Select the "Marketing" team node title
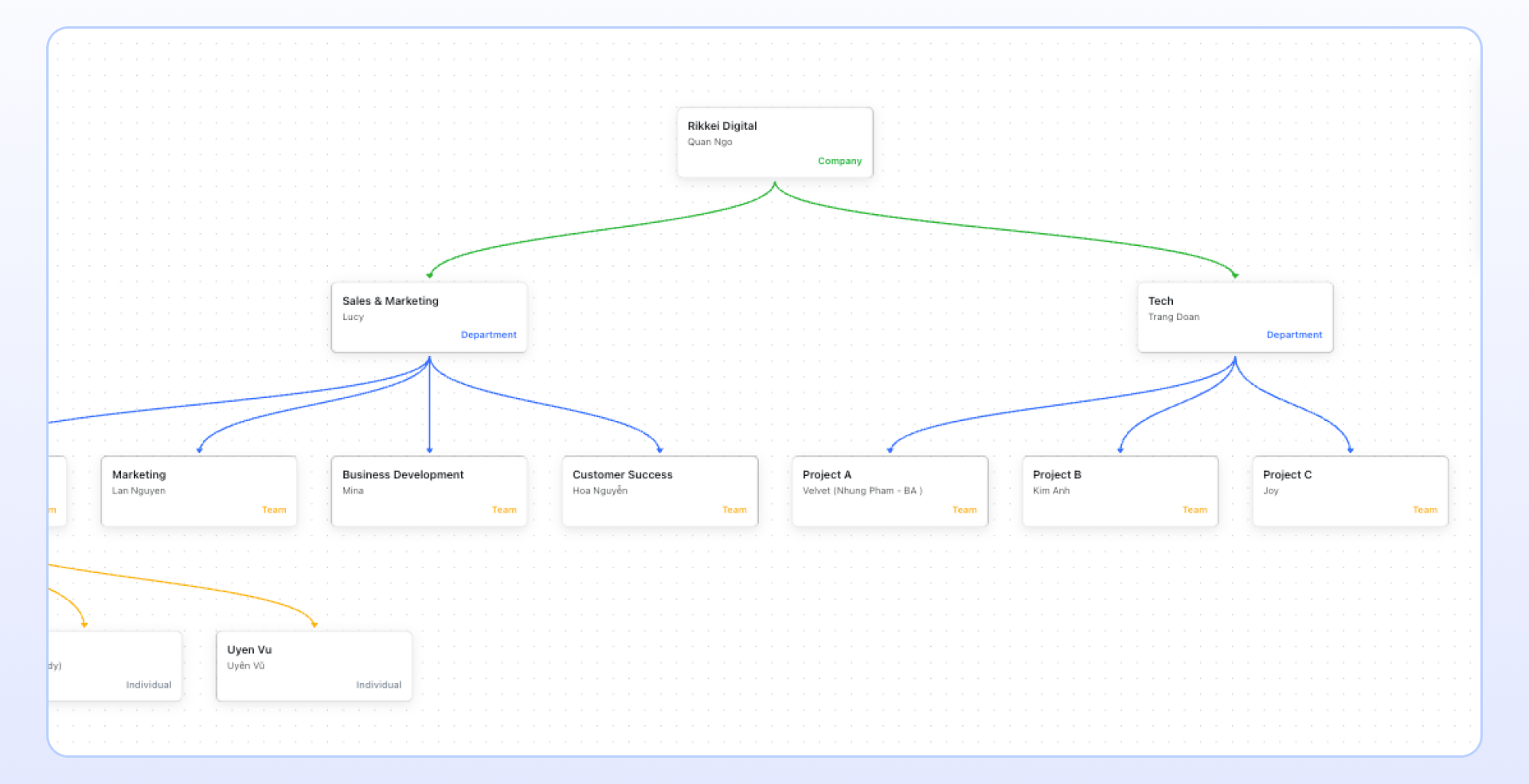Screen dimensions: 1529x784 click(139, 474)
